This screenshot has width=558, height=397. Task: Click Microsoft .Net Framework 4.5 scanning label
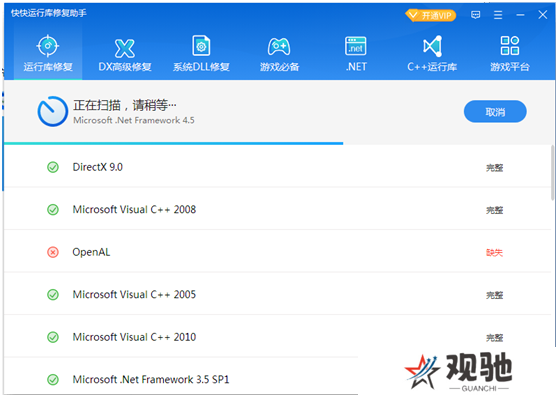tap(134, 120)
